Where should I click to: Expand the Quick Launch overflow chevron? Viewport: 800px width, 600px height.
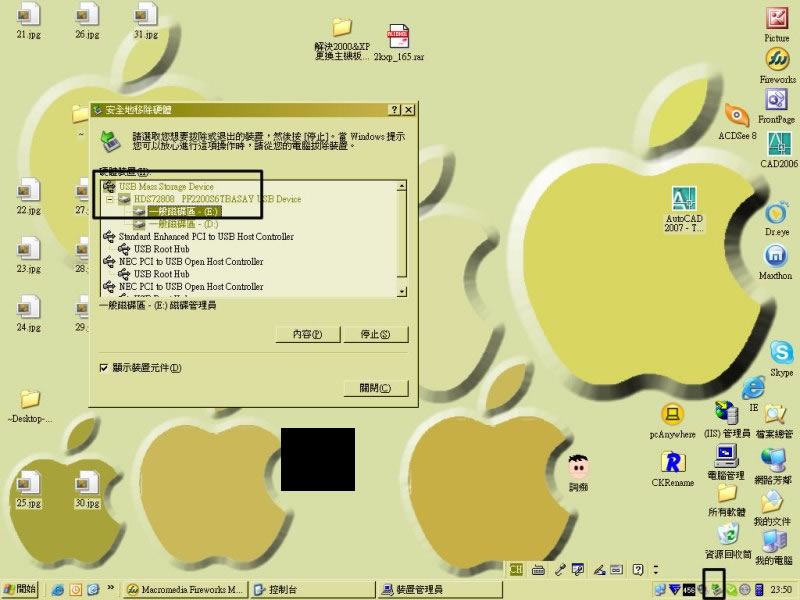coord(110,588)
